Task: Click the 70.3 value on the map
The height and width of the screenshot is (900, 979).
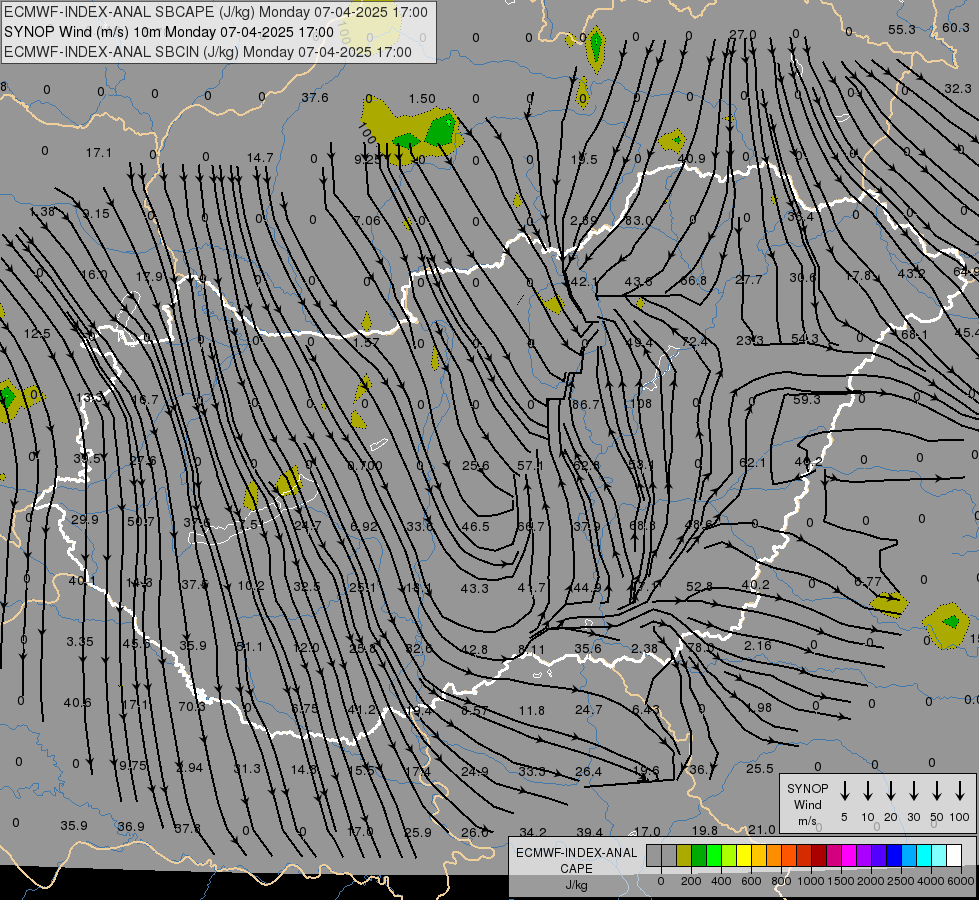Action: (x=192, y=707)
